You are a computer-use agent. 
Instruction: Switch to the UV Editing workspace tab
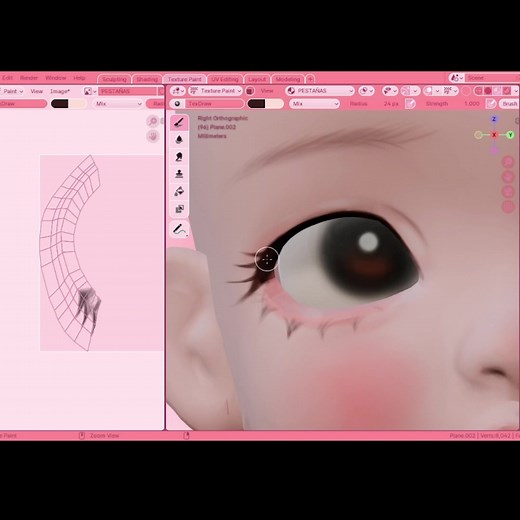click(225, 79)
